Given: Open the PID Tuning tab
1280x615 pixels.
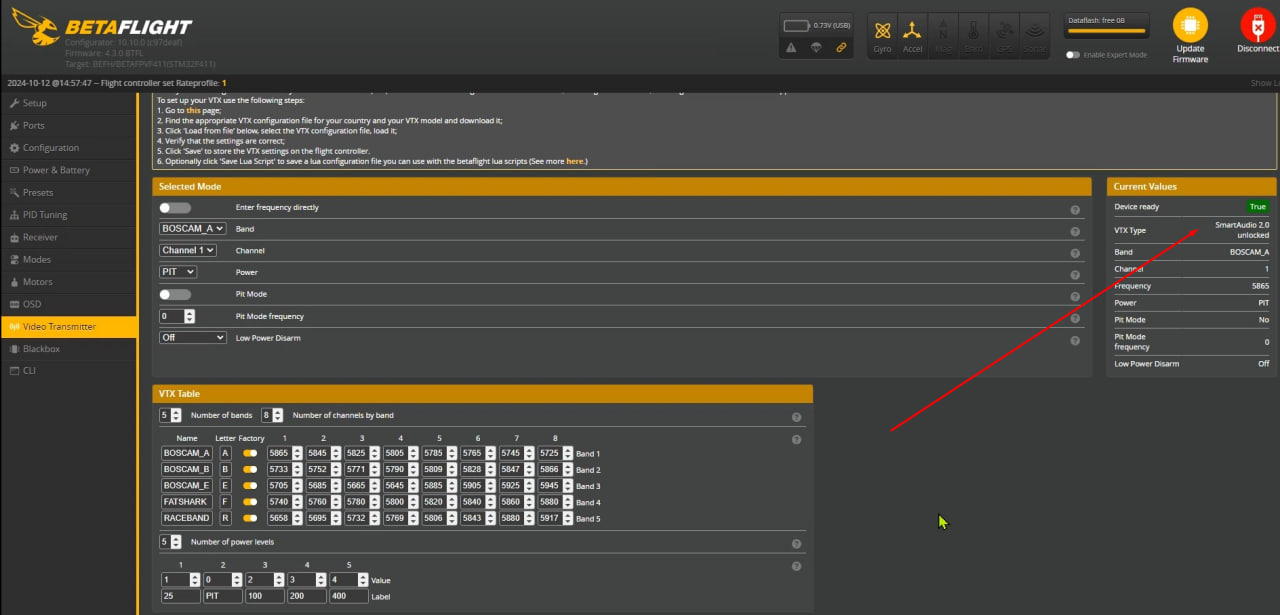Looking at the screenshot, I should (x=45, y=215).
